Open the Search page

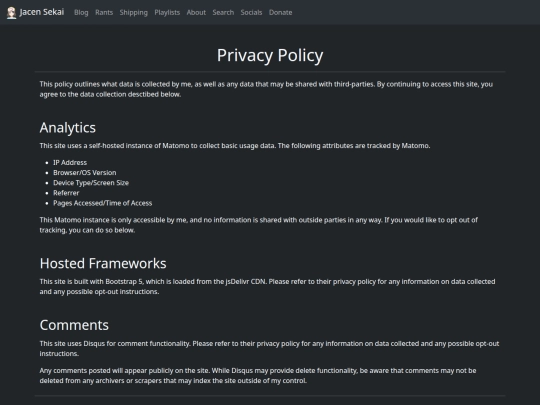pos(223,12)
